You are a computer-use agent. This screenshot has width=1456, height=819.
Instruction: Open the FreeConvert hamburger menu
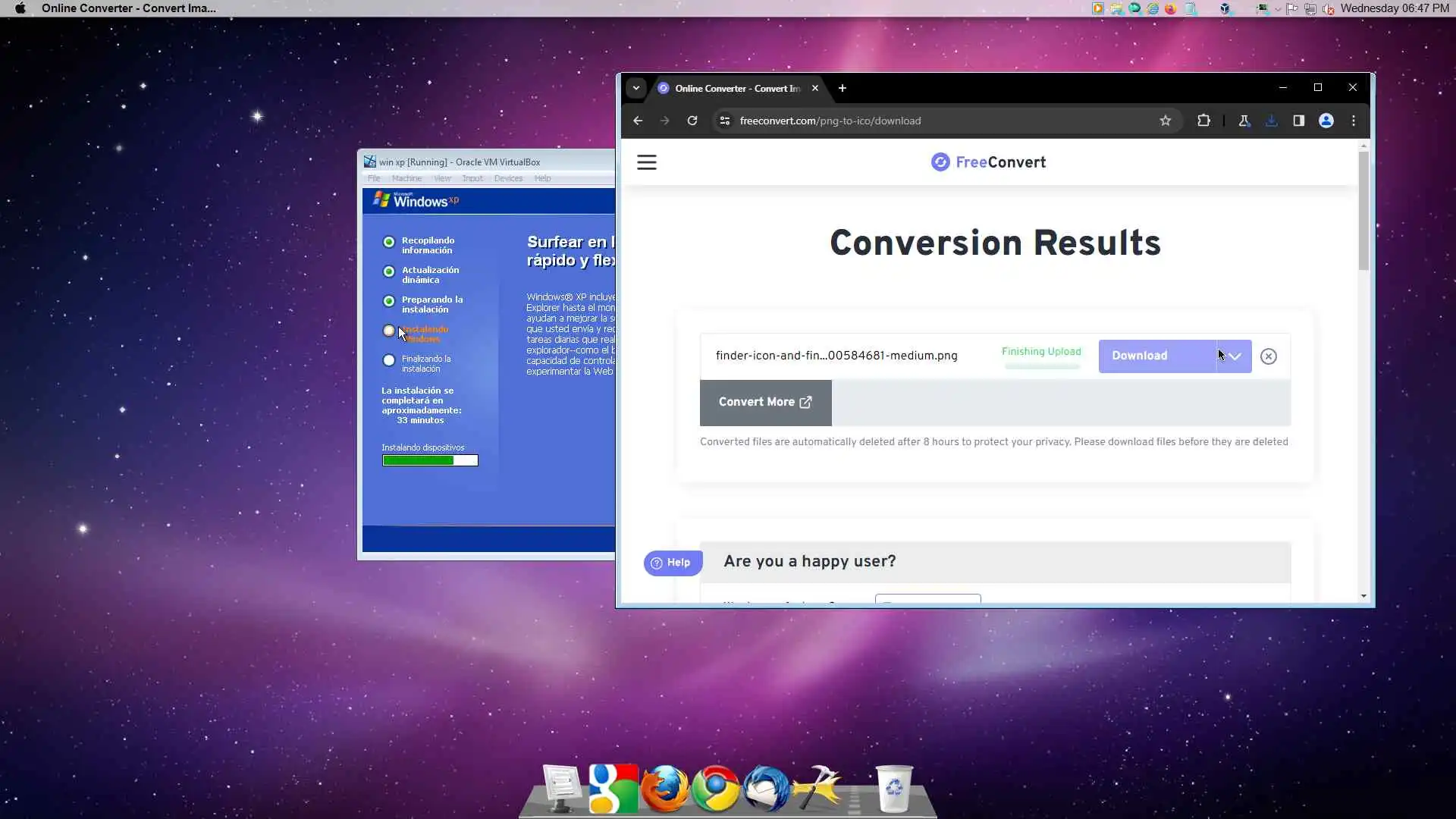[x=646, y=162]
